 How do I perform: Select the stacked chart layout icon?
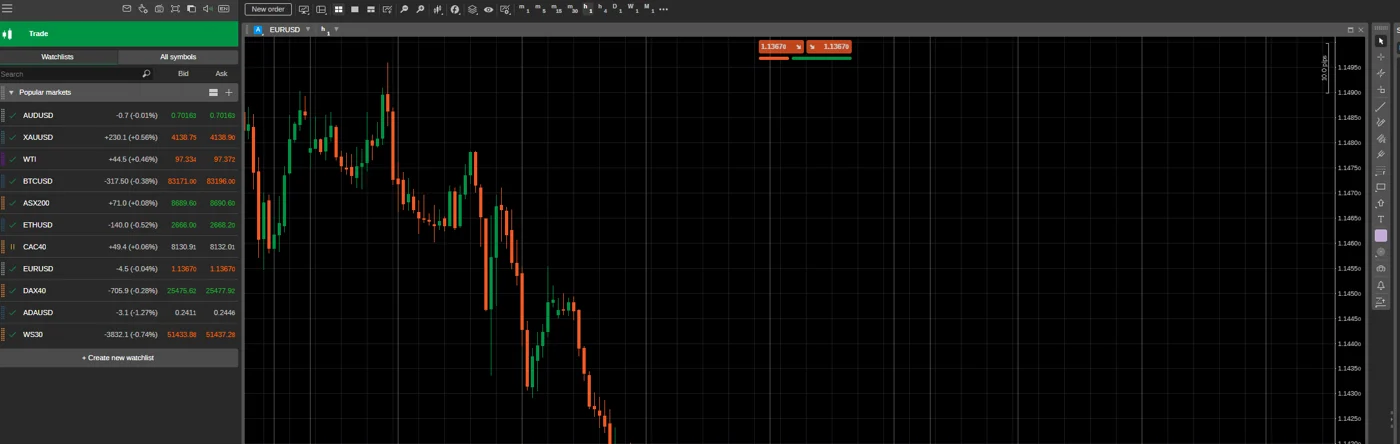point(370,9)
